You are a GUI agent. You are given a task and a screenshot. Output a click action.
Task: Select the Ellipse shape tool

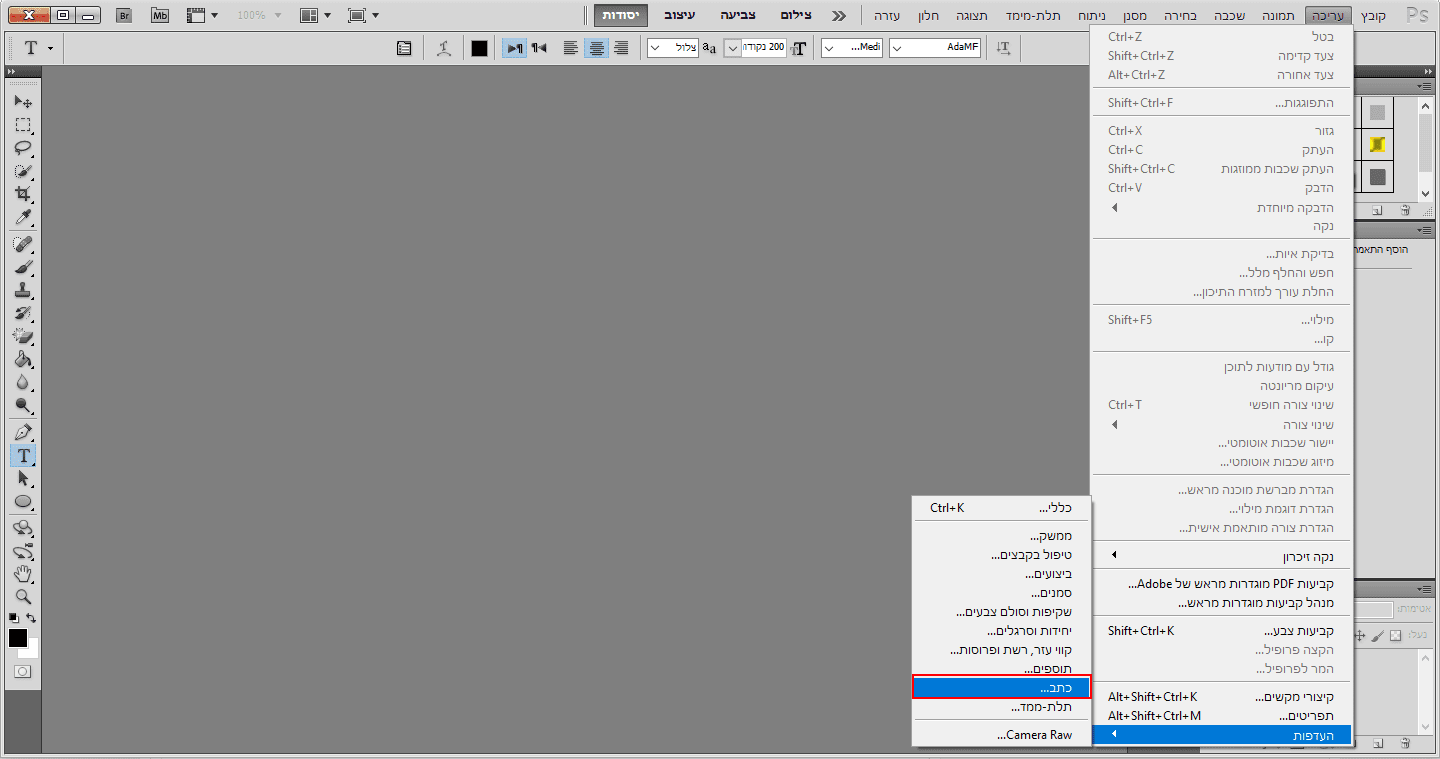[23, 501]
